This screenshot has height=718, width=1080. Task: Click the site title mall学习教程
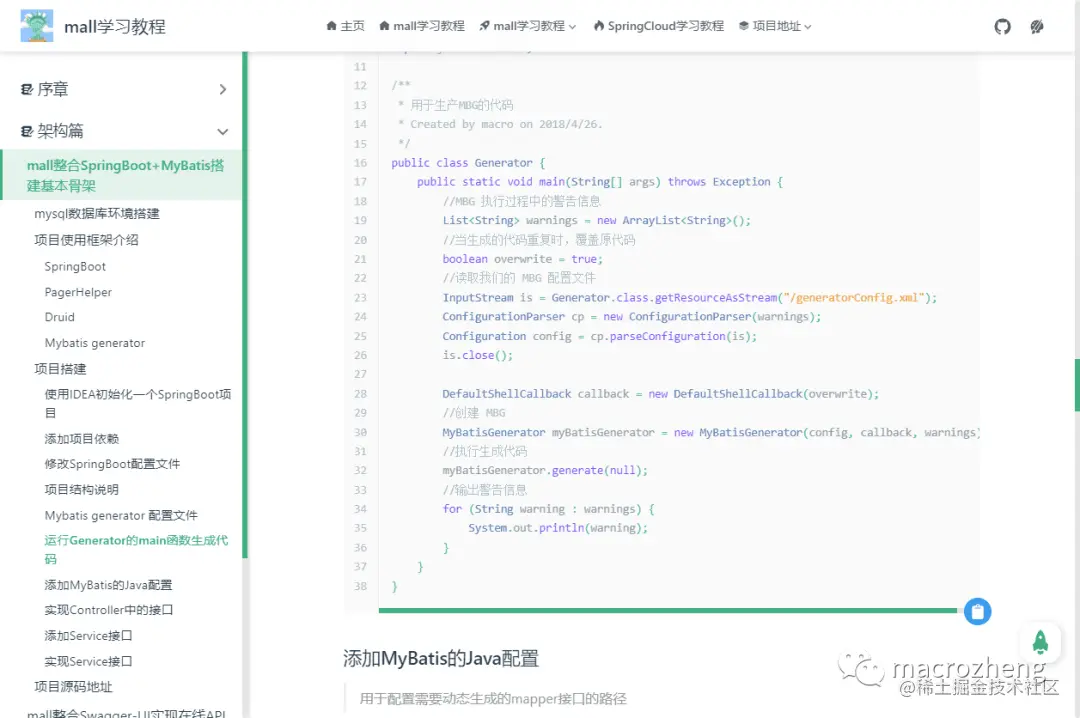point(115,26)
